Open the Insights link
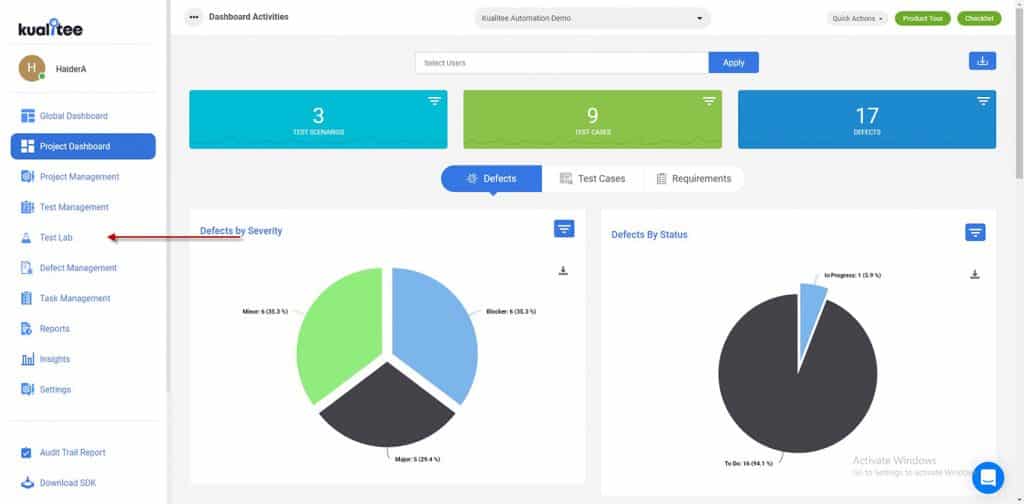This screenshot has width=1024, height=504. 55,359
